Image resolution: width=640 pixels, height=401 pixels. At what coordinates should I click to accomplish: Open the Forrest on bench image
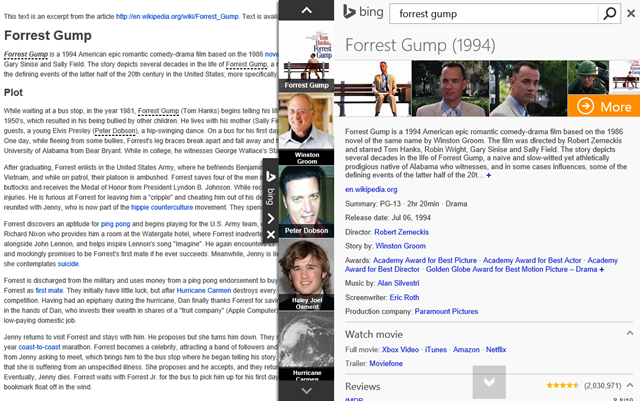(x=373, y=88)
